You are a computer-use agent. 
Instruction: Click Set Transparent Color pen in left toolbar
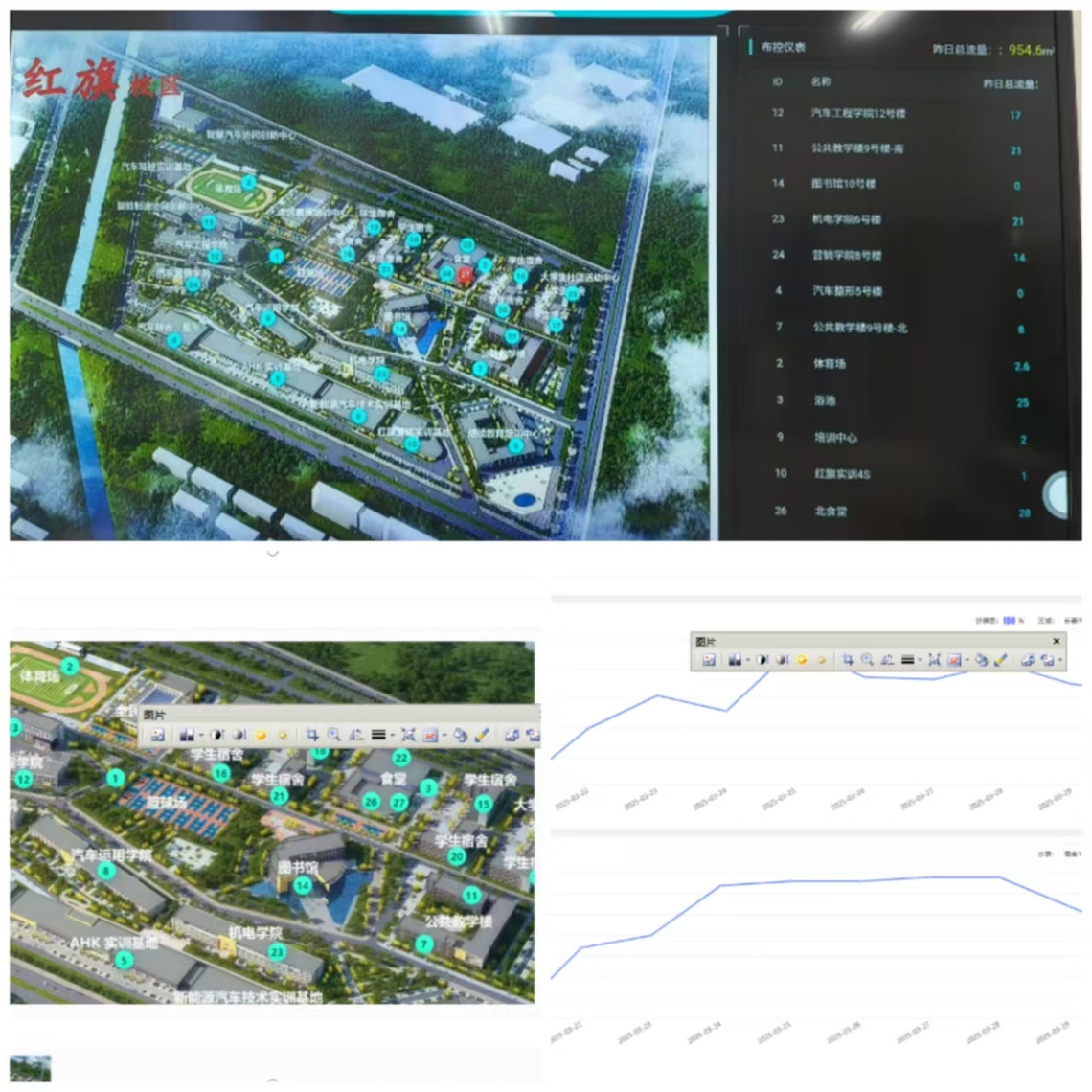482,735
